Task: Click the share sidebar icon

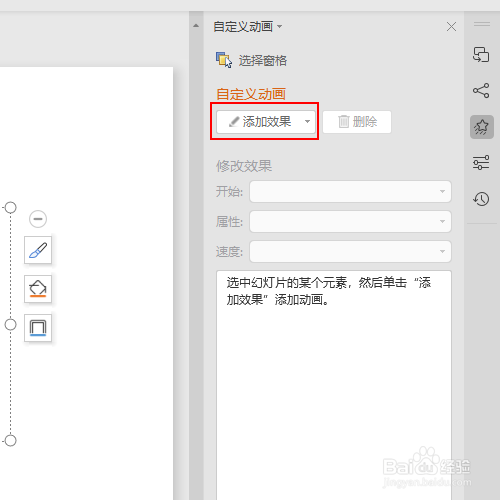Action: 481,90
